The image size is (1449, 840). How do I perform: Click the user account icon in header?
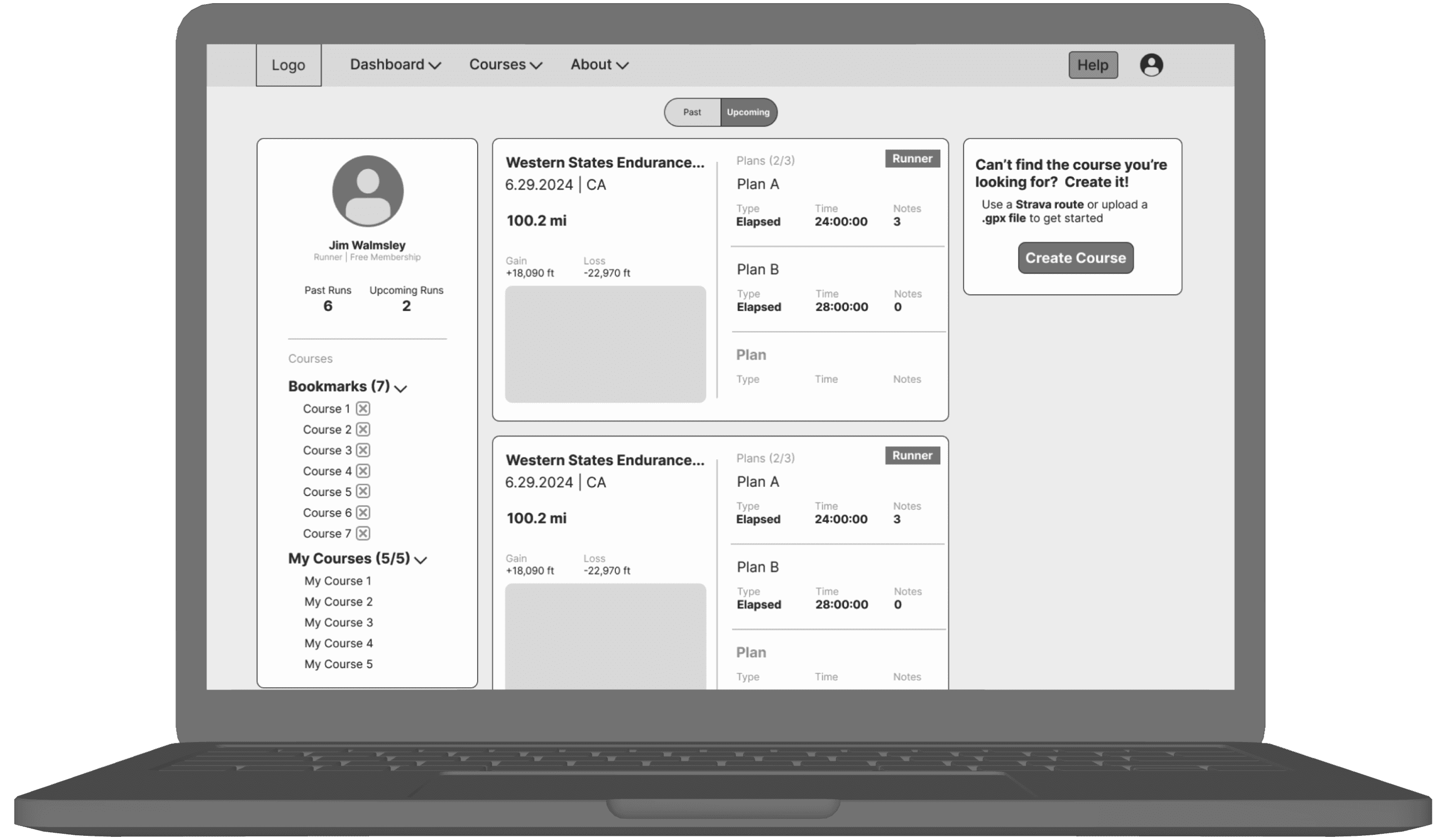(x=1151, y=65)
